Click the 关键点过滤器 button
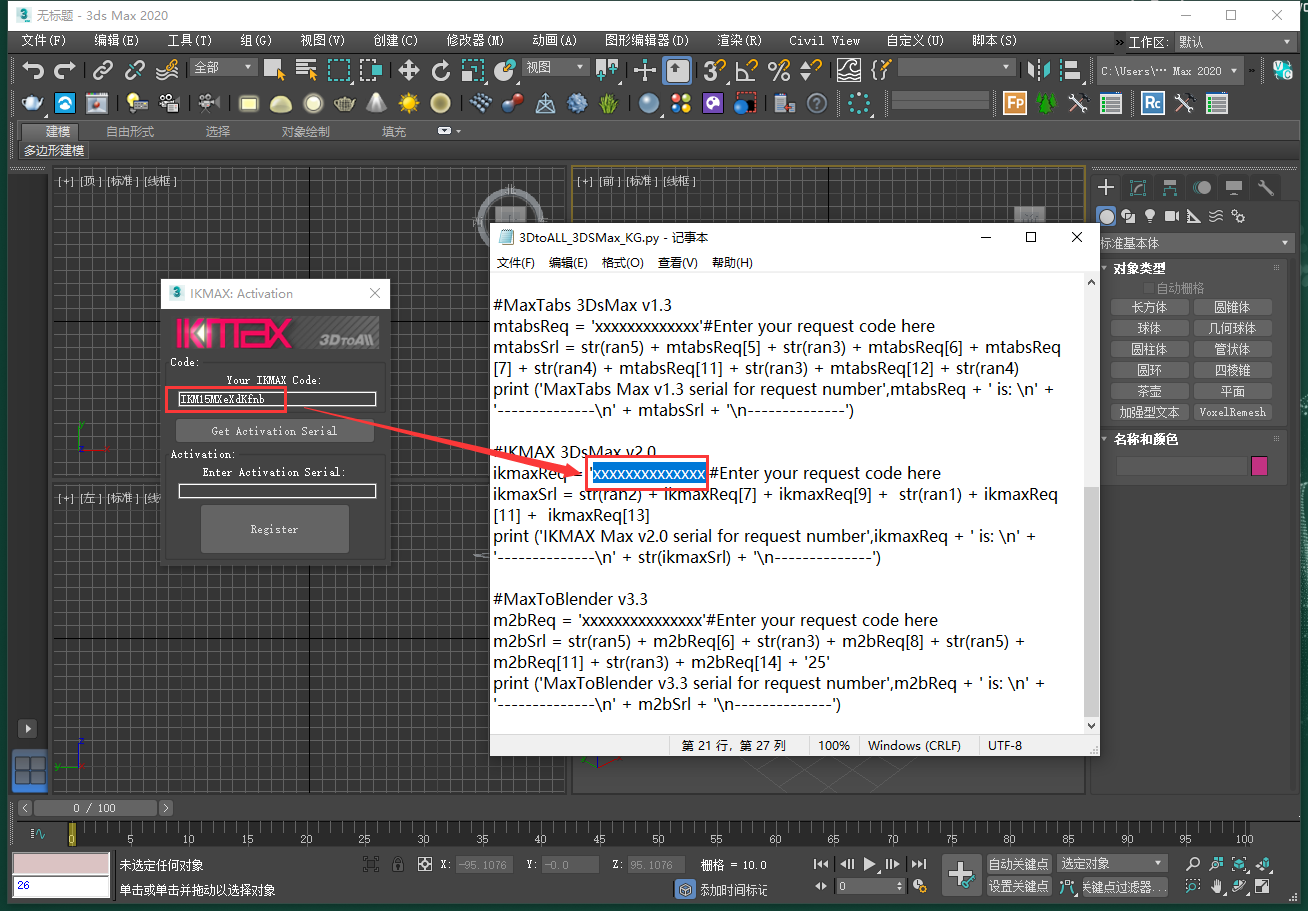1308x911 pixels. coord(1123,887)
